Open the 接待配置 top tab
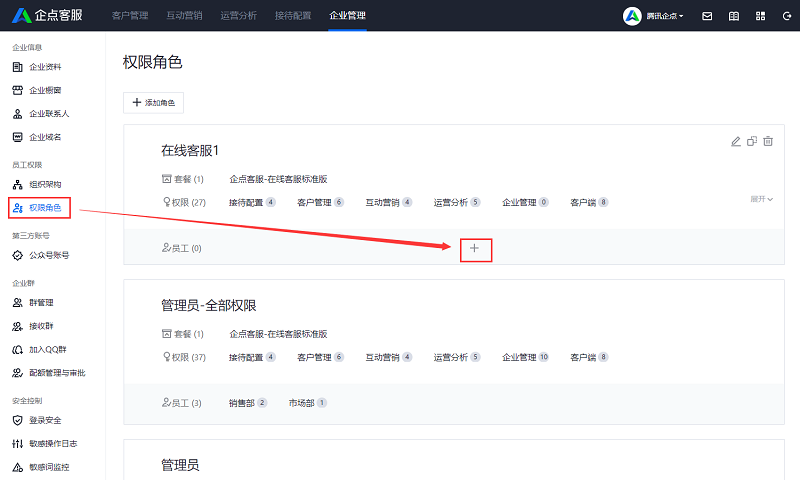This screenshot has height=480, width=800. tap(292, 16)
